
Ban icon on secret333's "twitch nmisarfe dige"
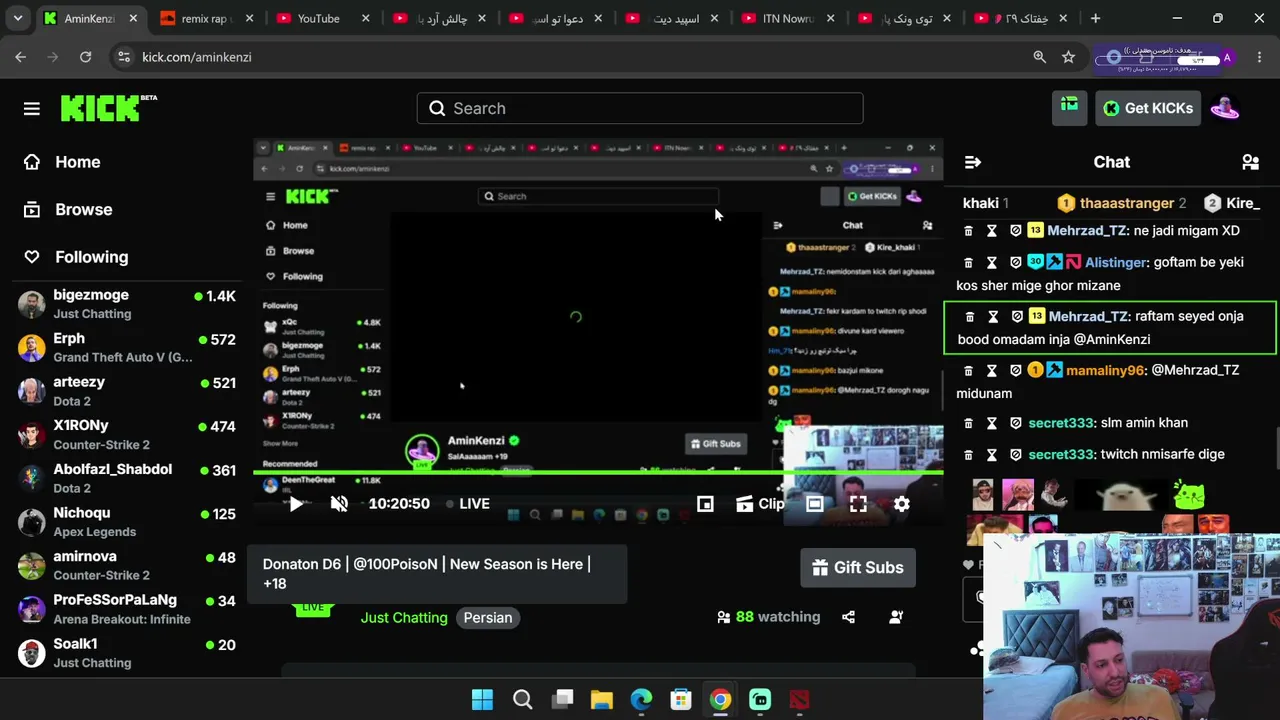[x=1016, y=455]
